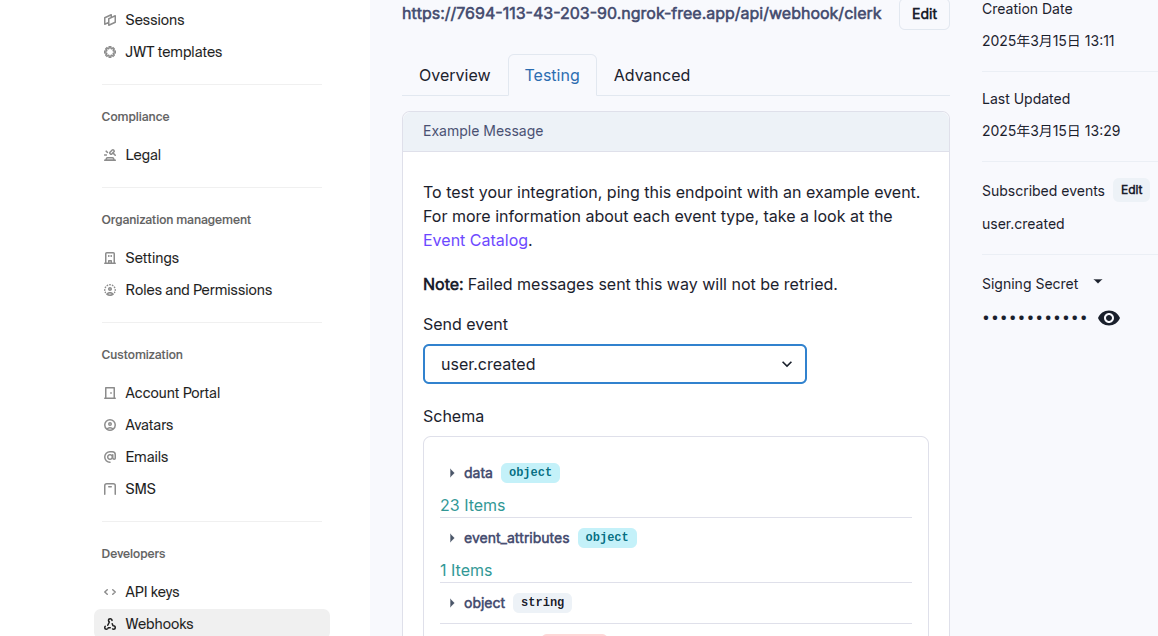Open Legal via its sidebar icon
Screen dimensions: 1158x636
click(110, 155)
